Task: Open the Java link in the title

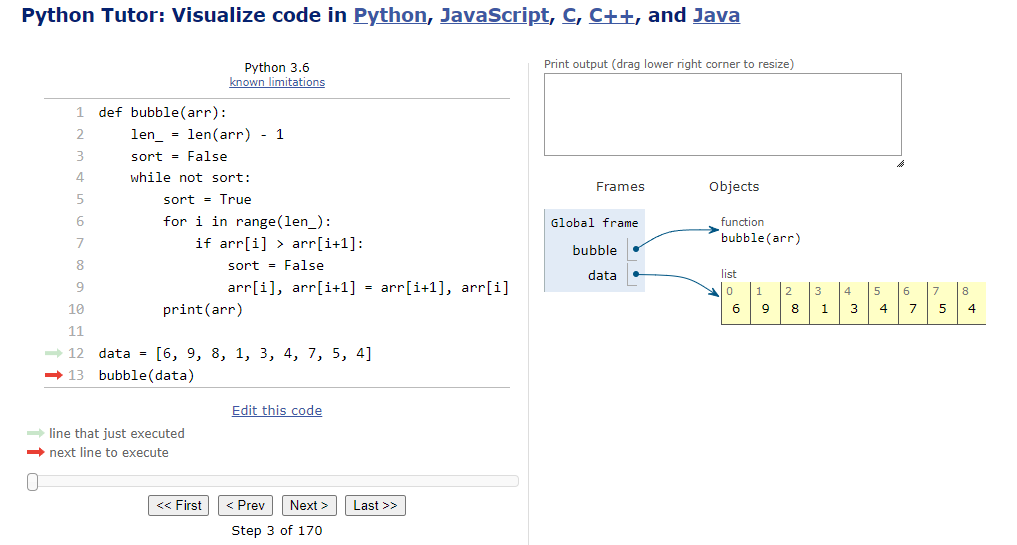Action: pos(716,15)
